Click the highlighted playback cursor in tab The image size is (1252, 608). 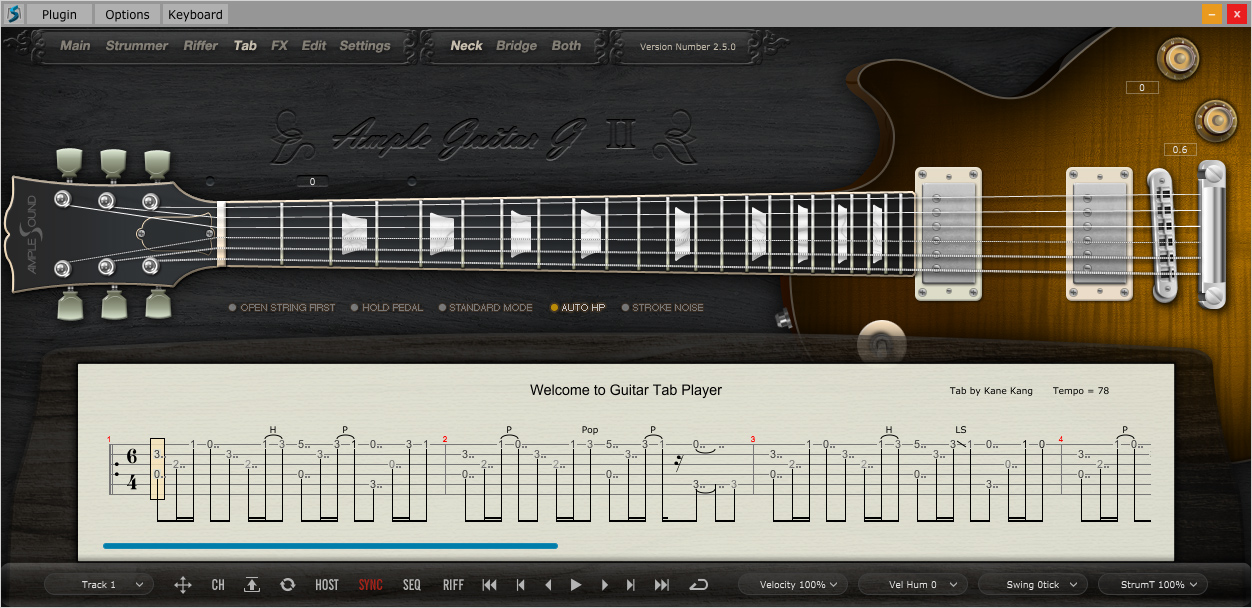point(157,468)
